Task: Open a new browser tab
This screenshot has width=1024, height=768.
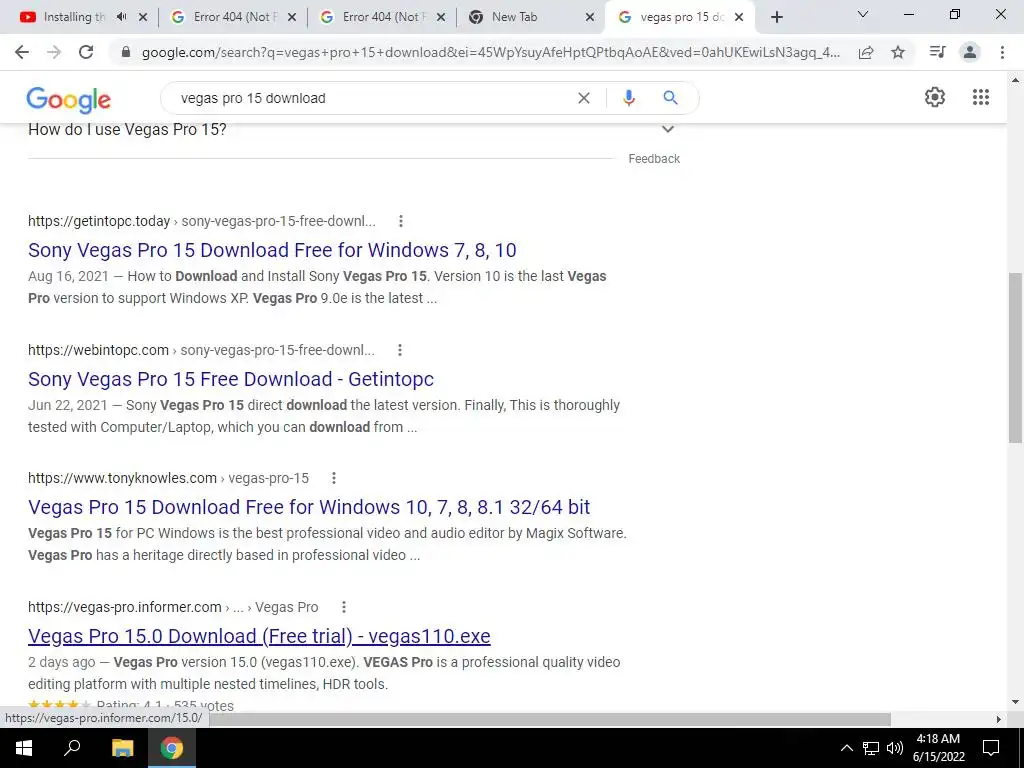Action: [776, 18]
